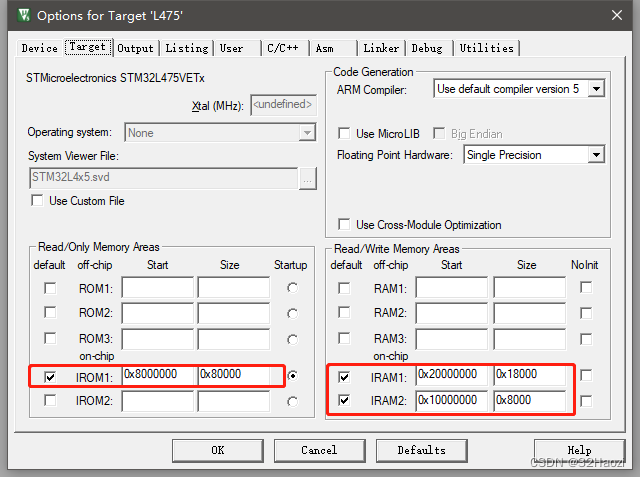This screenshot has height=477, width=640.
Task: Enable Use Custom File checkbox
Action: pos(38,201)
